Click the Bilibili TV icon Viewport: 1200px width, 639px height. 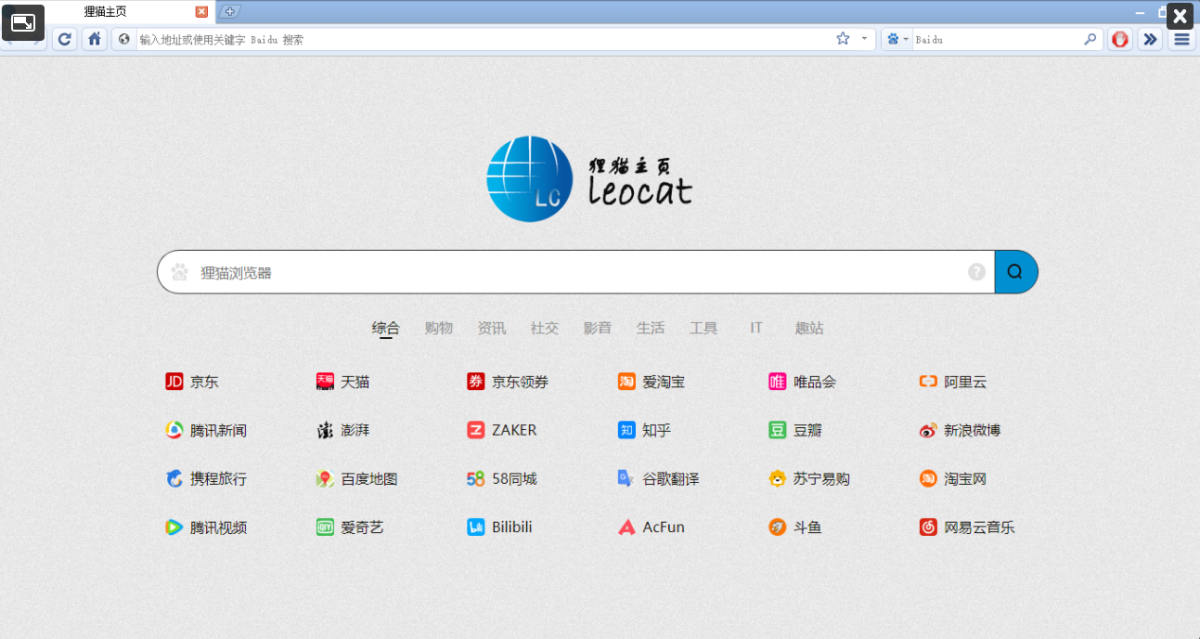[x=475, y=527]
